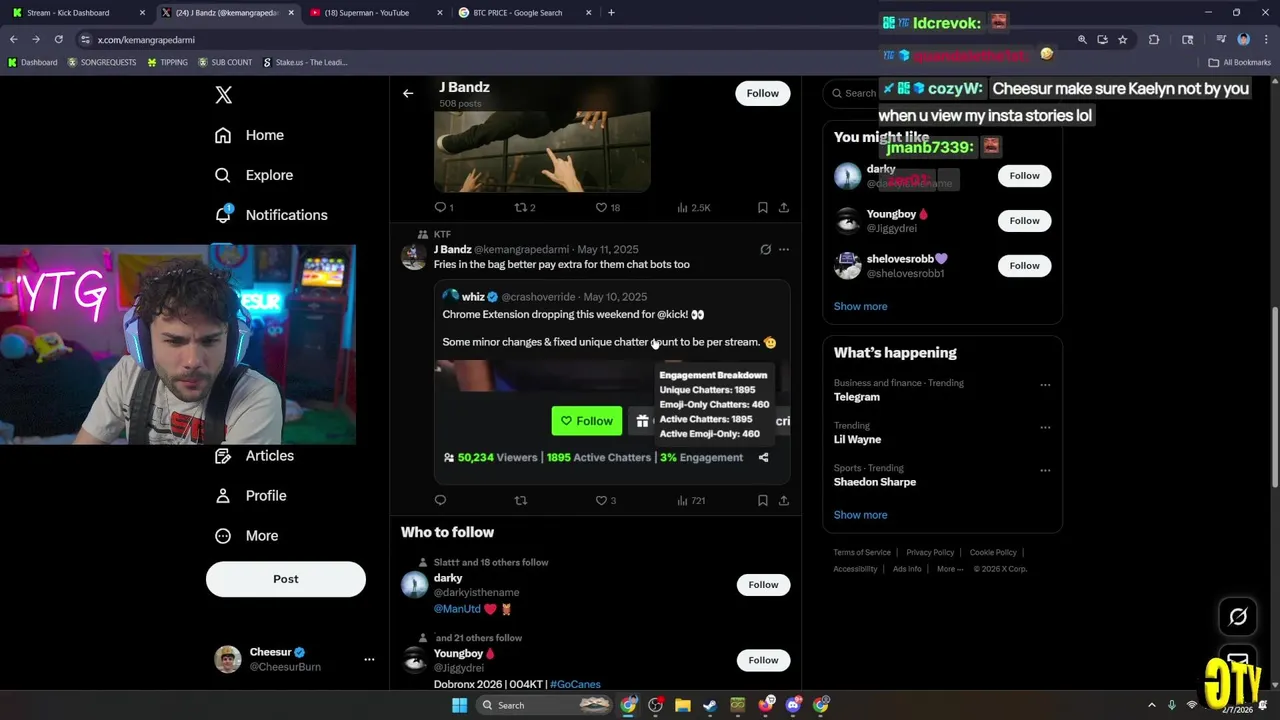This screenshot has height=720, width=1280.
Task: Open options for the Telegram trend
Action: 1045,385
